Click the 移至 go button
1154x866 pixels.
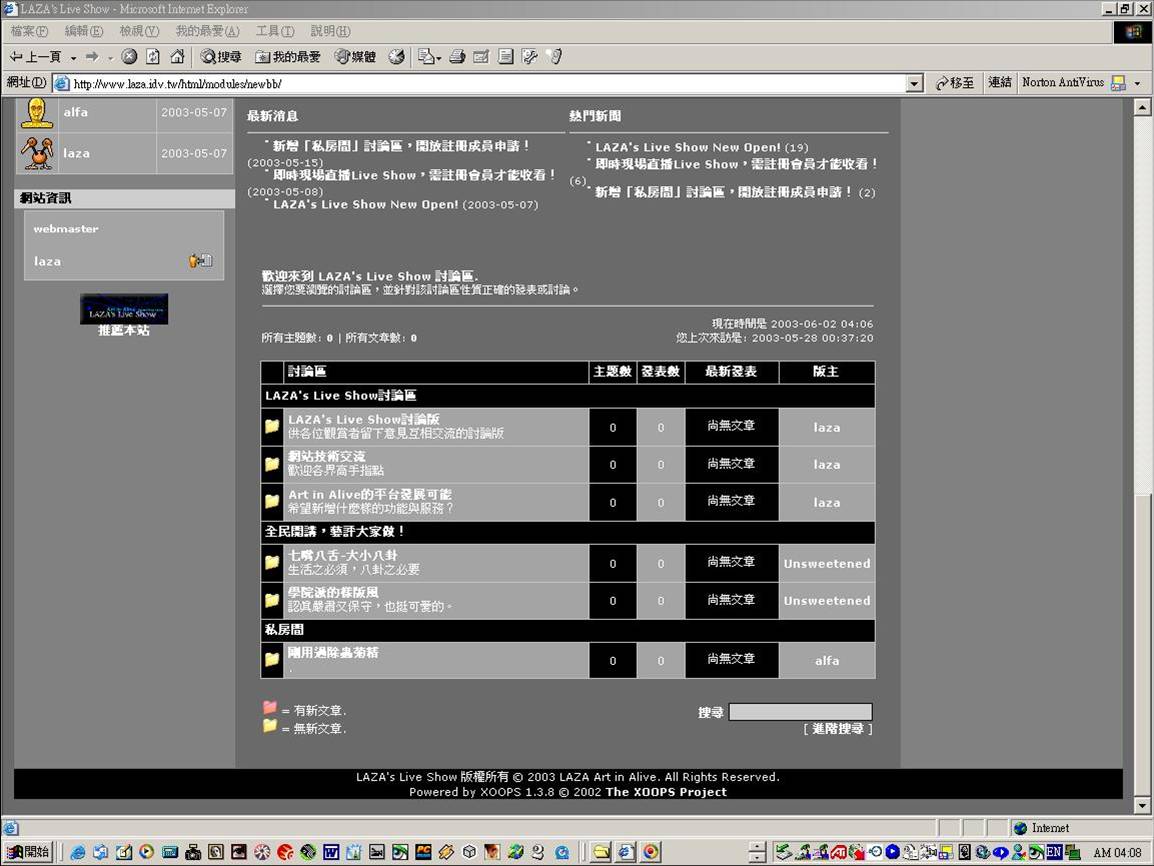955,83
